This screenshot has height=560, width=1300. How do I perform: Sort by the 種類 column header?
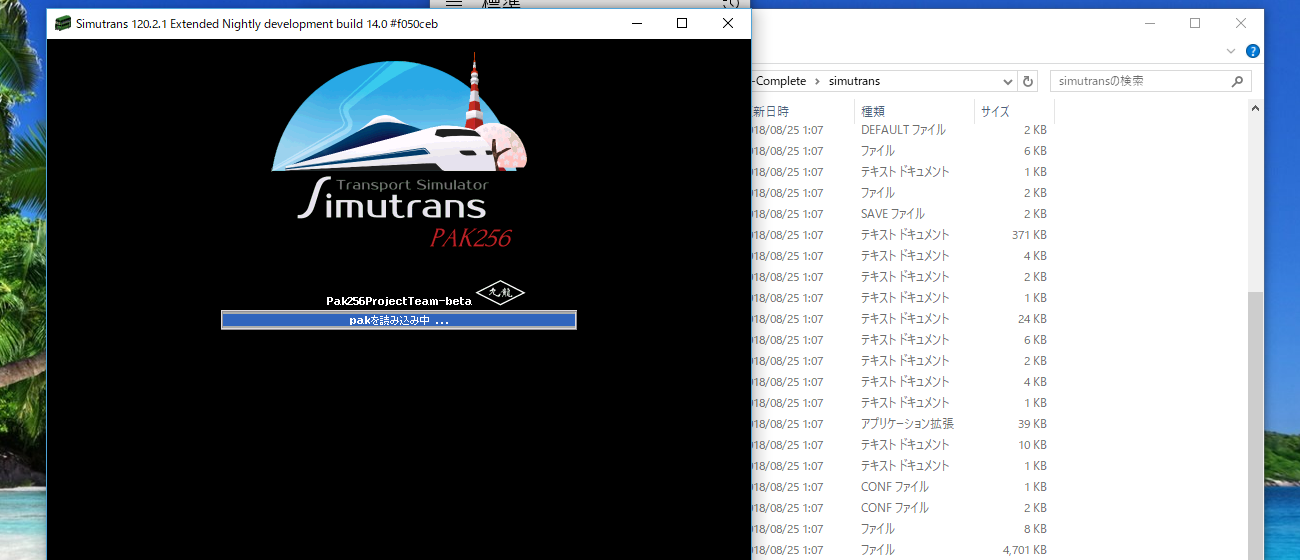click(914, 111)
